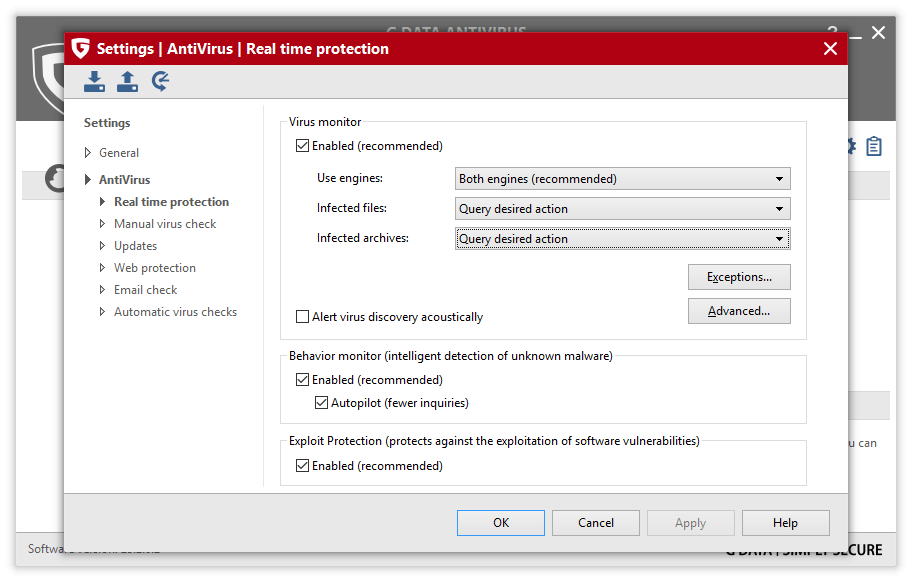Click the load settings (download) toolbar icon
The image size is (912, 582).
coord(94,81)
